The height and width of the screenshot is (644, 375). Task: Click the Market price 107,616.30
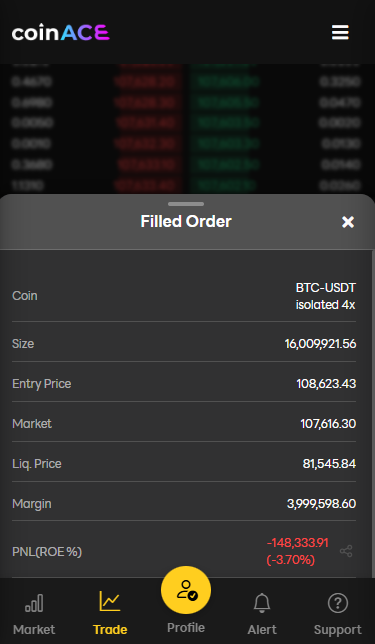328,423
